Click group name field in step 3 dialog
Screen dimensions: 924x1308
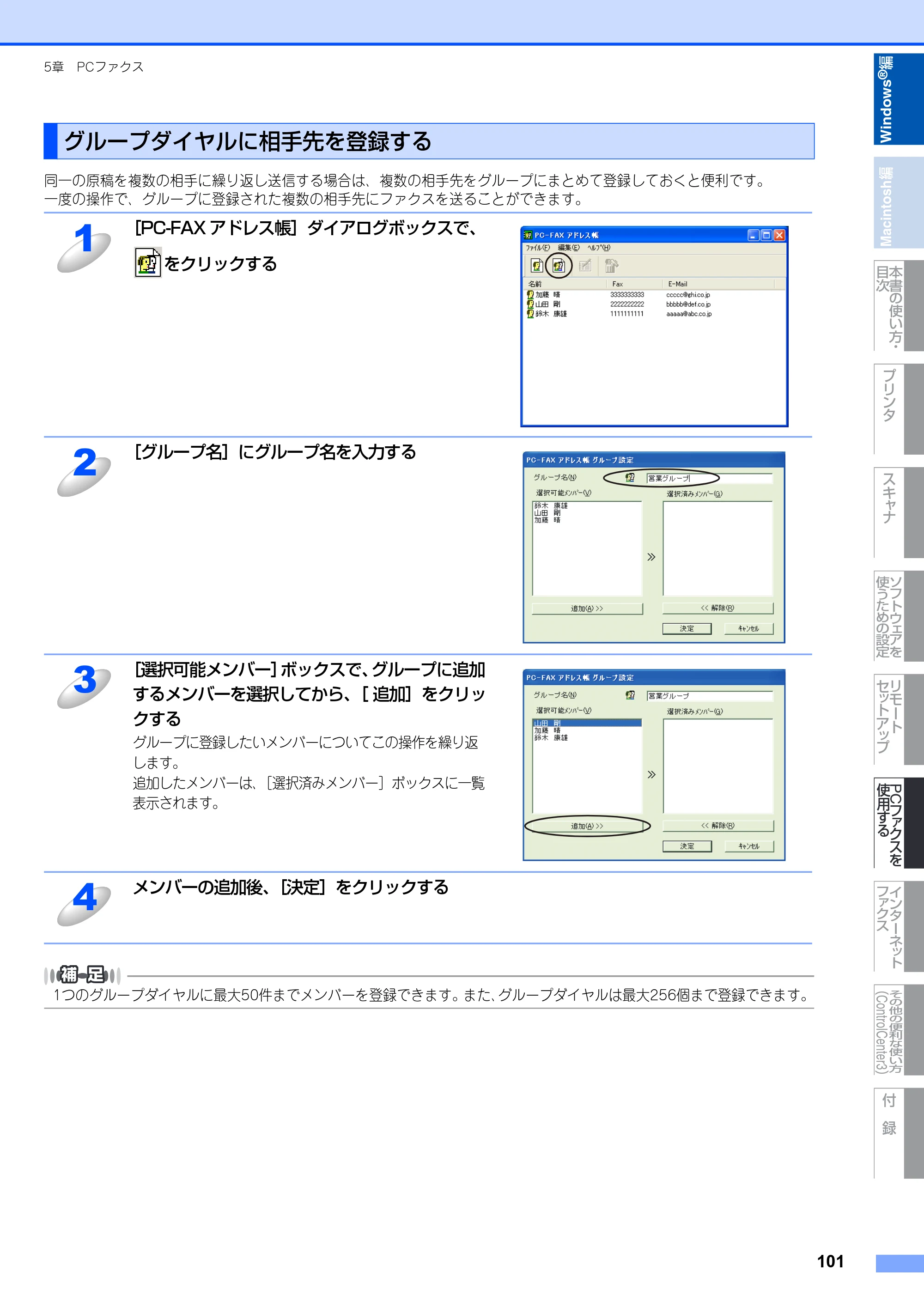(x=709, y=696)
